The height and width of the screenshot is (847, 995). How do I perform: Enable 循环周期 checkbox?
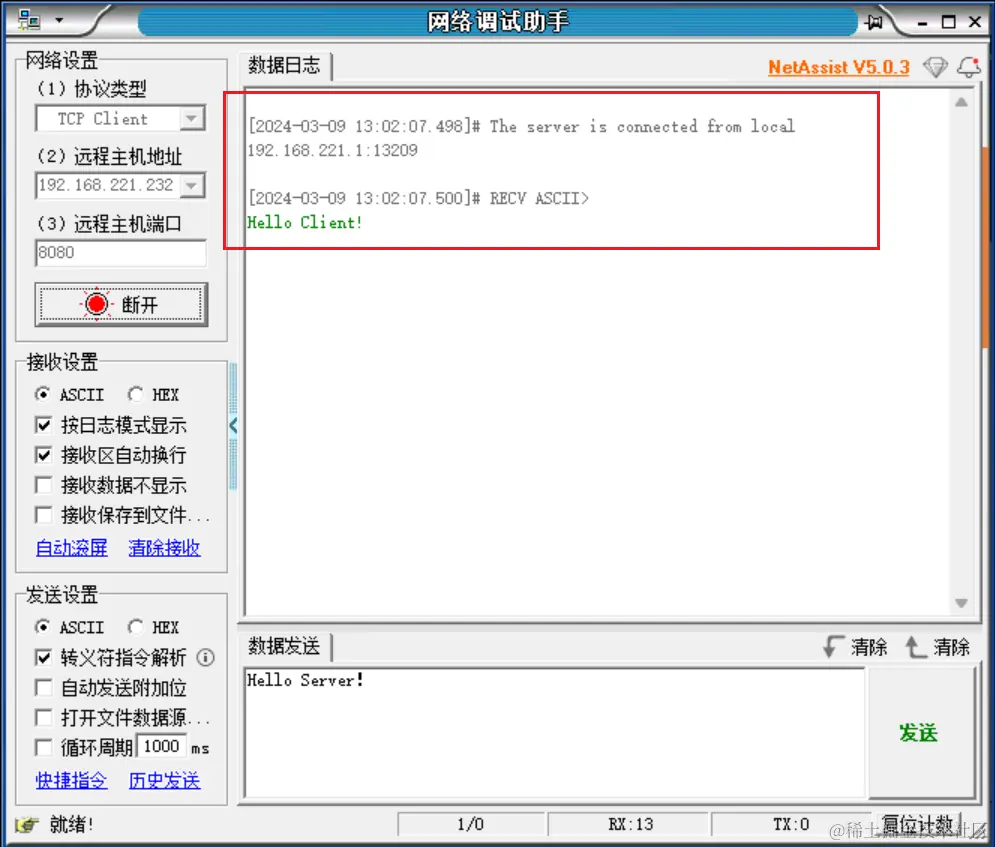point(43,747)
